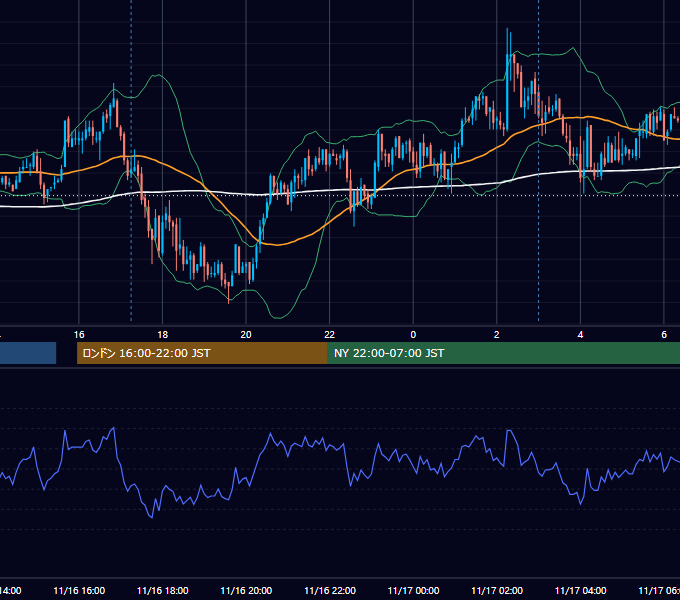This screenshot has height=600, width=680.
Task: Click the '11/16 18:00' date label
Action: [163, 590]
